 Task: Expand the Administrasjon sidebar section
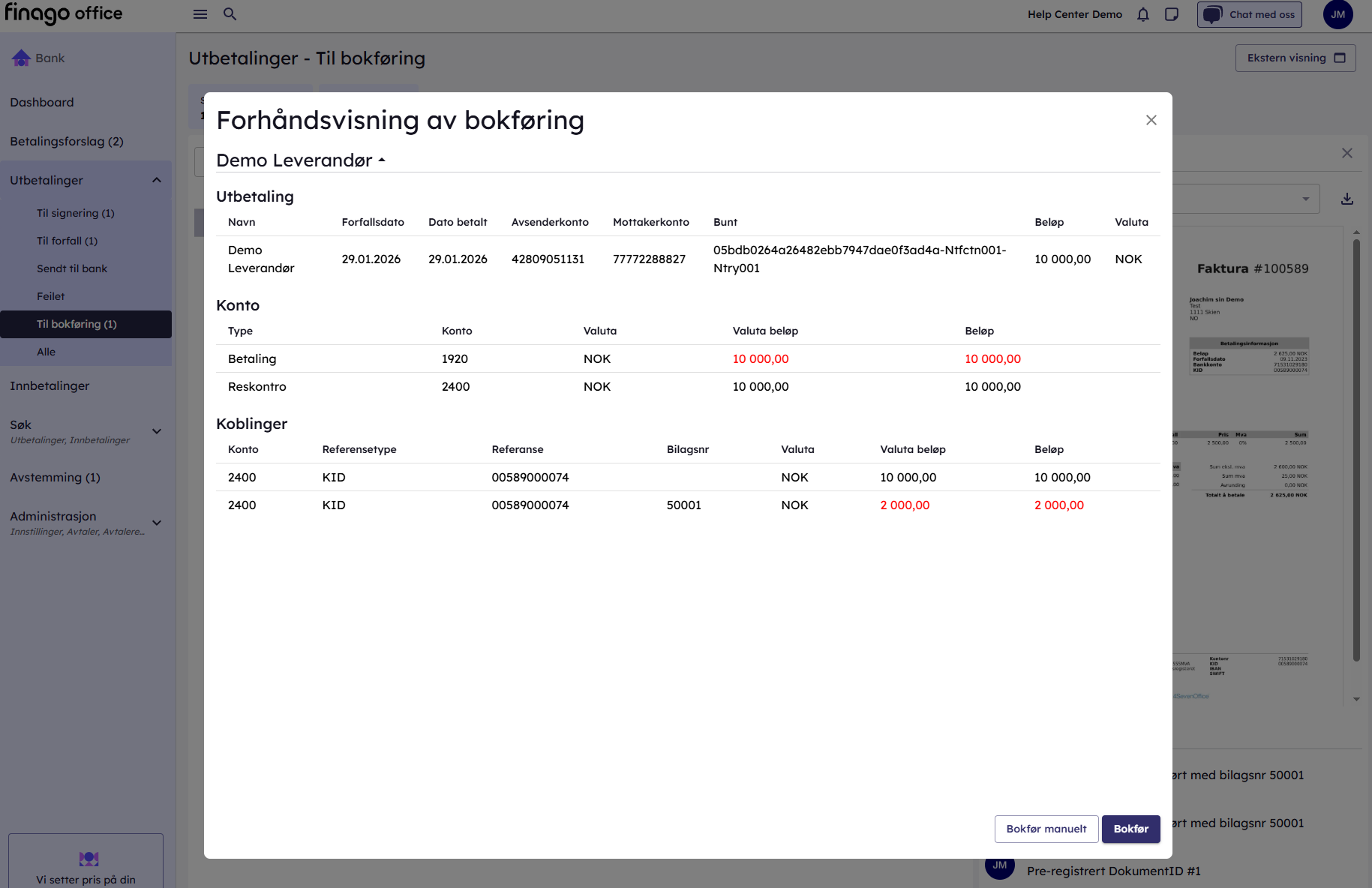(x=157, y=523)
